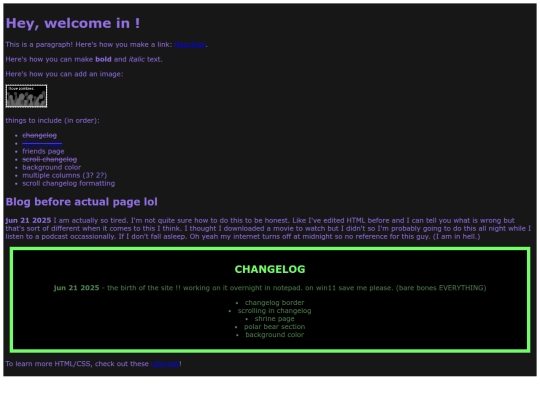Click "changelog border" in the changelog
540x405 pixels.
[x=274, y=303]
